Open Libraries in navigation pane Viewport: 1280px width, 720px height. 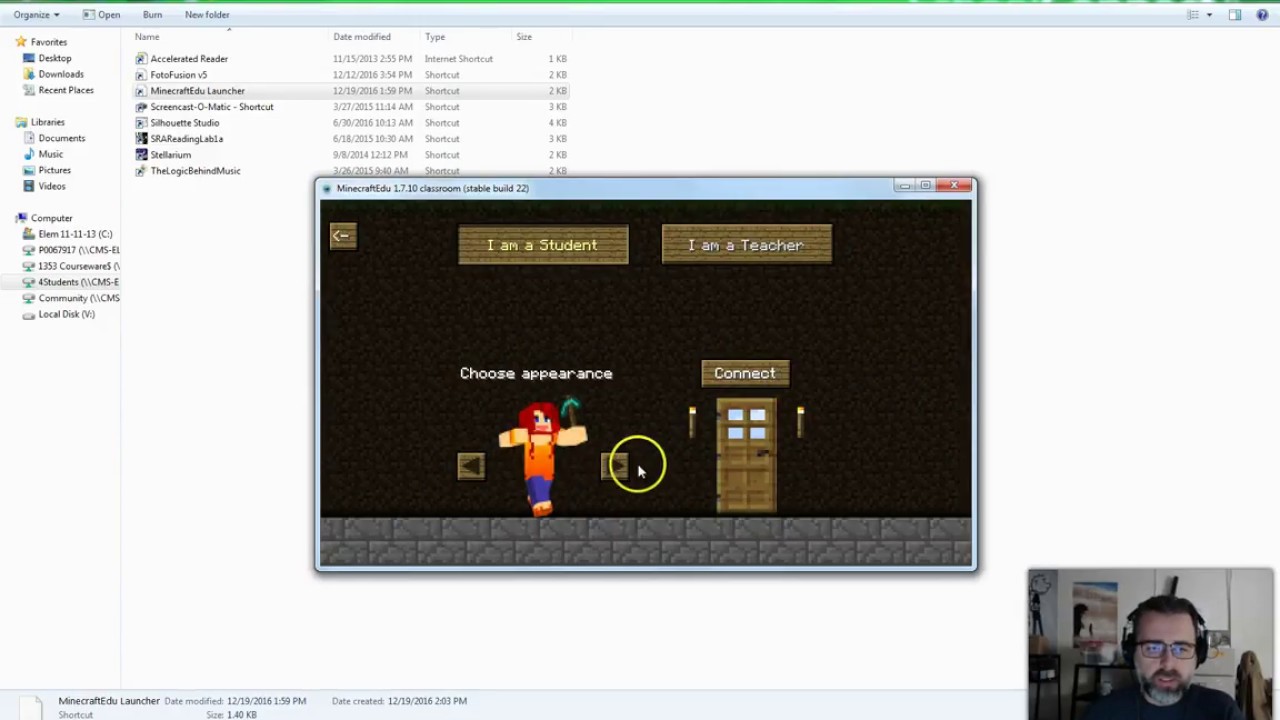[47, 122]
